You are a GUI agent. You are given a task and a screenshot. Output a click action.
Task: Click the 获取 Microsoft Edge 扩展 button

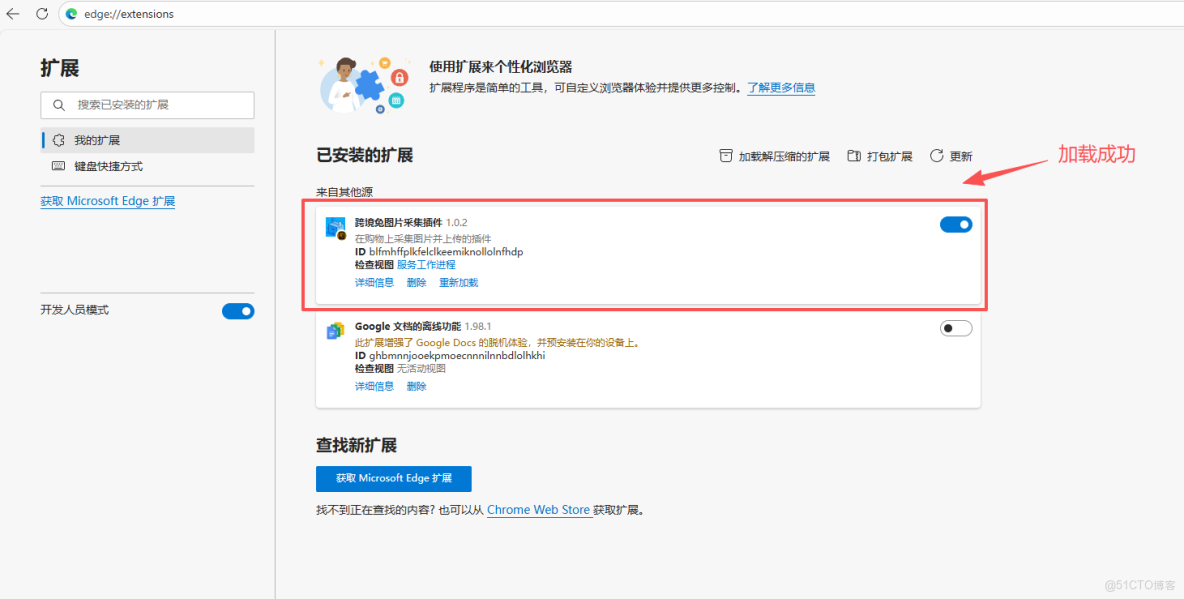pyautogui.click(x=393, y=478)
